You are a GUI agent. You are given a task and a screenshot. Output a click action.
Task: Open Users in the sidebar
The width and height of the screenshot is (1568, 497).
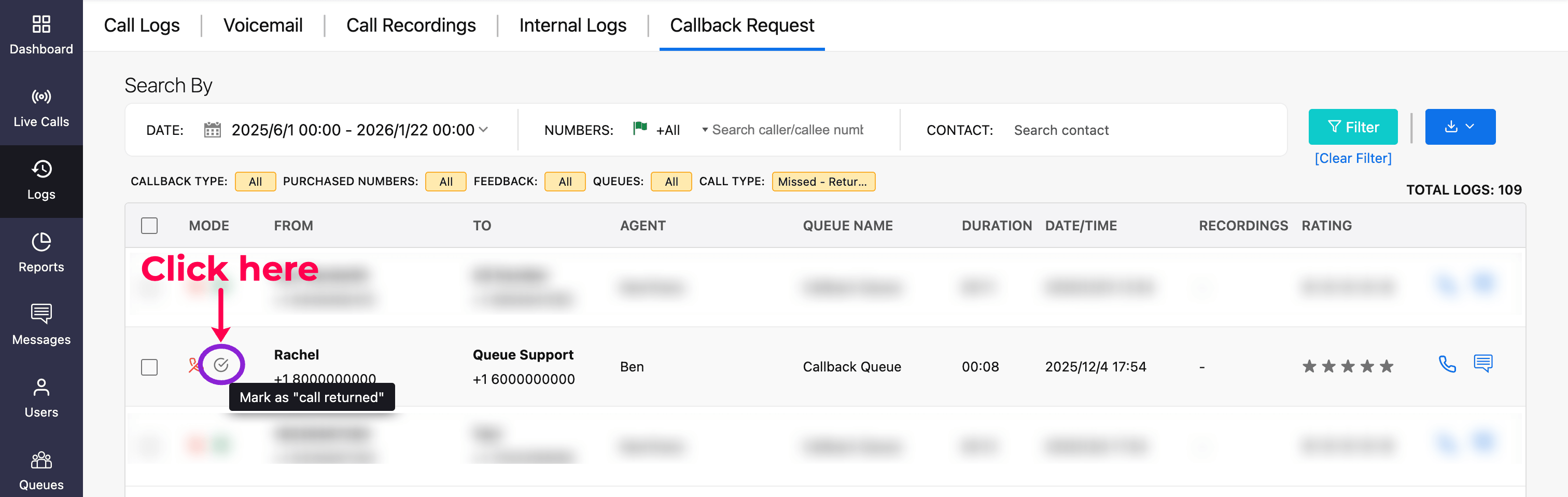coord(41,398)
